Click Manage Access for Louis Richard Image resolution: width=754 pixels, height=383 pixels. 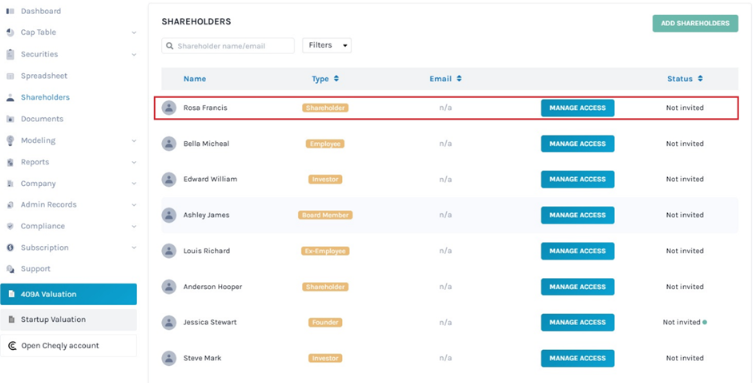click(578, 251)
